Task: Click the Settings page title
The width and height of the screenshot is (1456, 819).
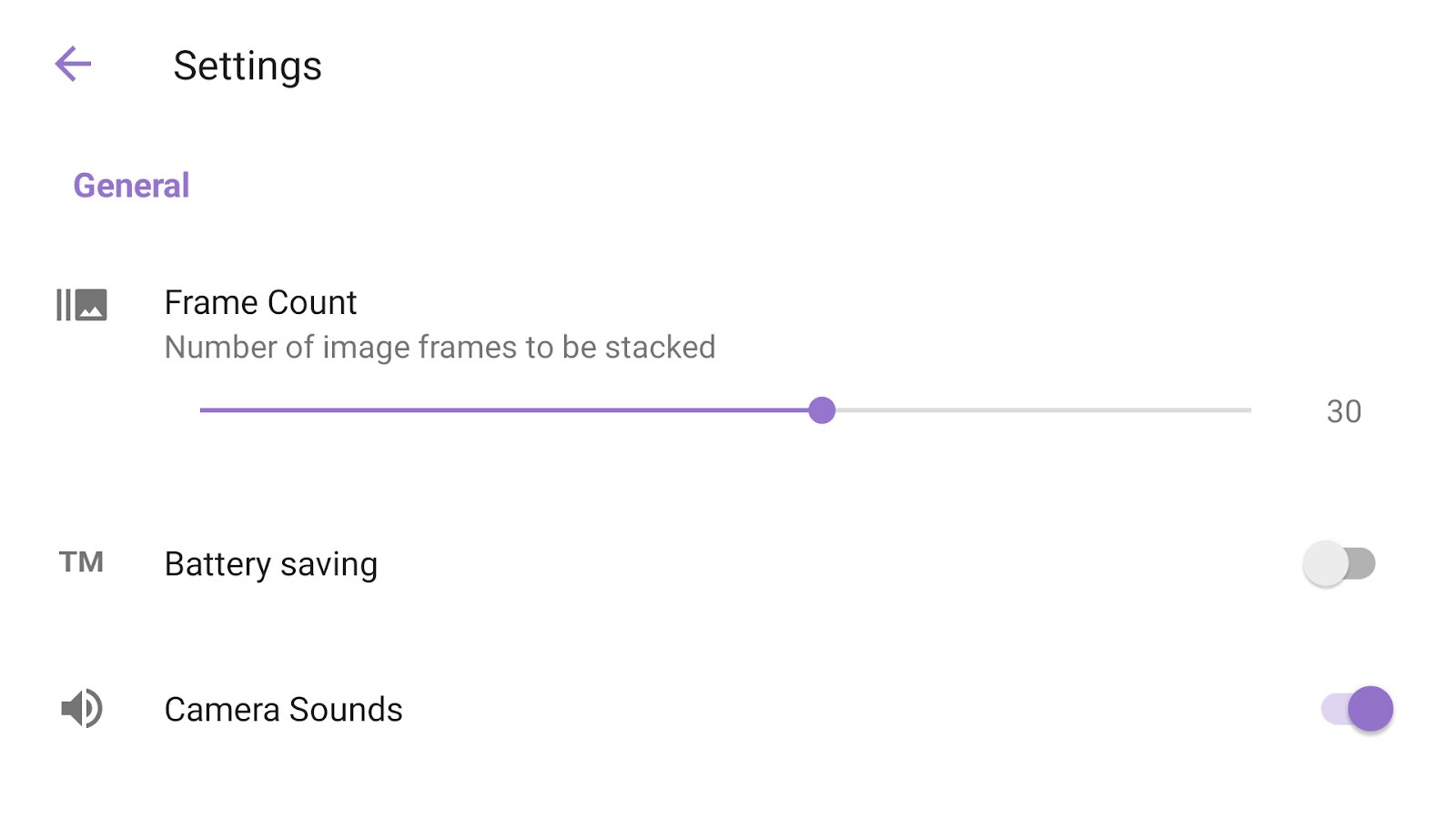Action: [248, 66]
